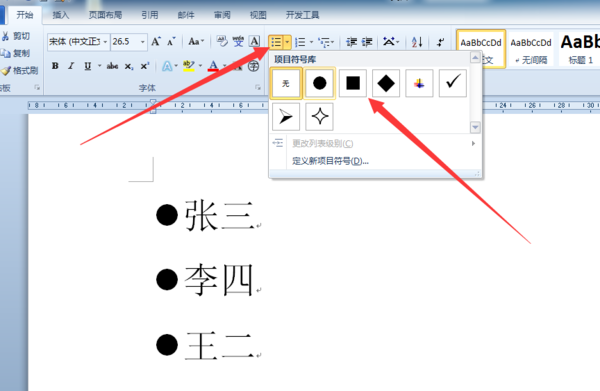Click the 剪切 cut button
Image resolution: width=600 pixels, height=391 pixels.
(x=16, y=36)
